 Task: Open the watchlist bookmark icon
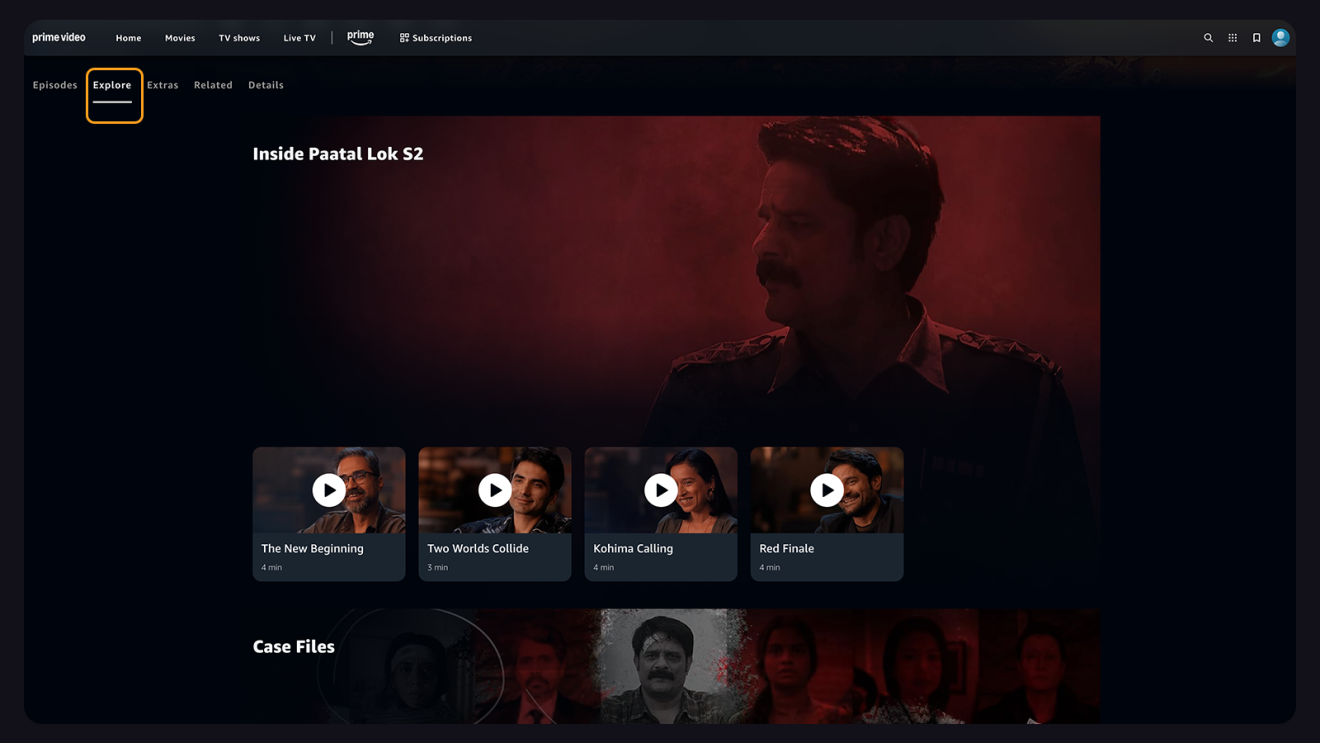1257,38
